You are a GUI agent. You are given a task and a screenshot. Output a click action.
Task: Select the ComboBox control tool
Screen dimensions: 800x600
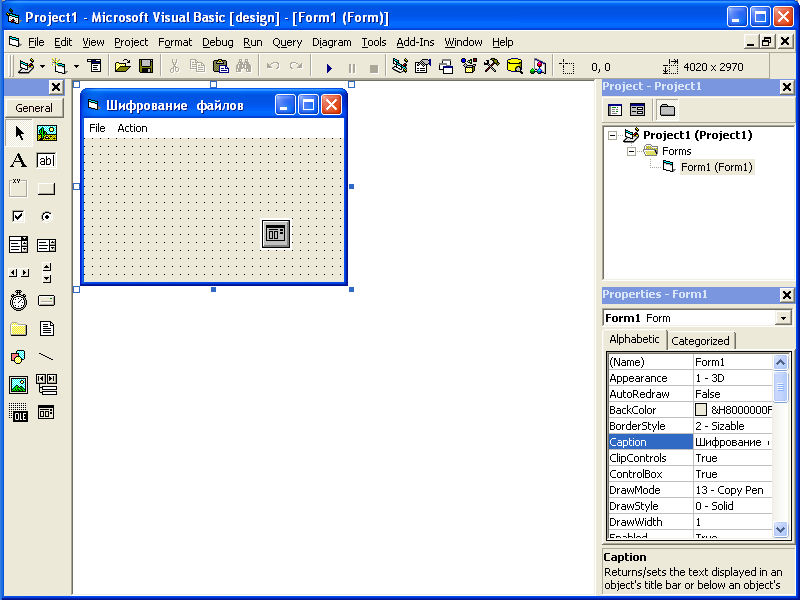19,245
